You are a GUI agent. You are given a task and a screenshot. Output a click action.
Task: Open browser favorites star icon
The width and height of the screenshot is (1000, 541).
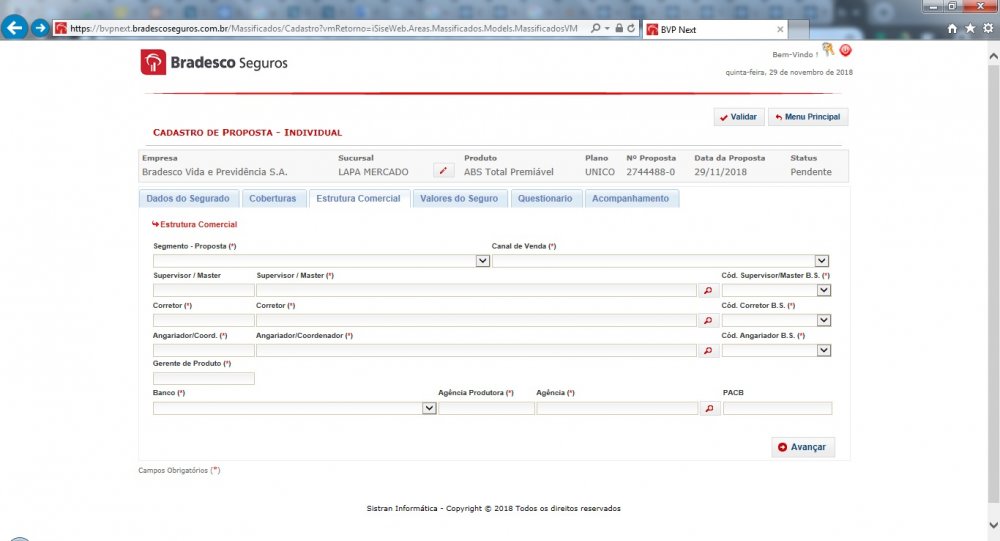point(969,29)
